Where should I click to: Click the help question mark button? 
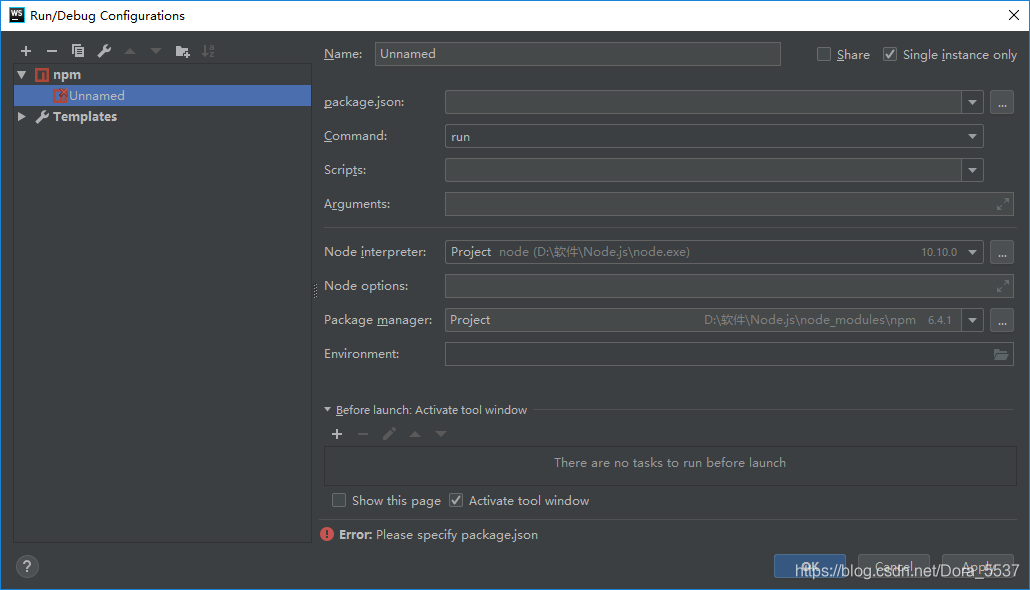pos(28,566)
